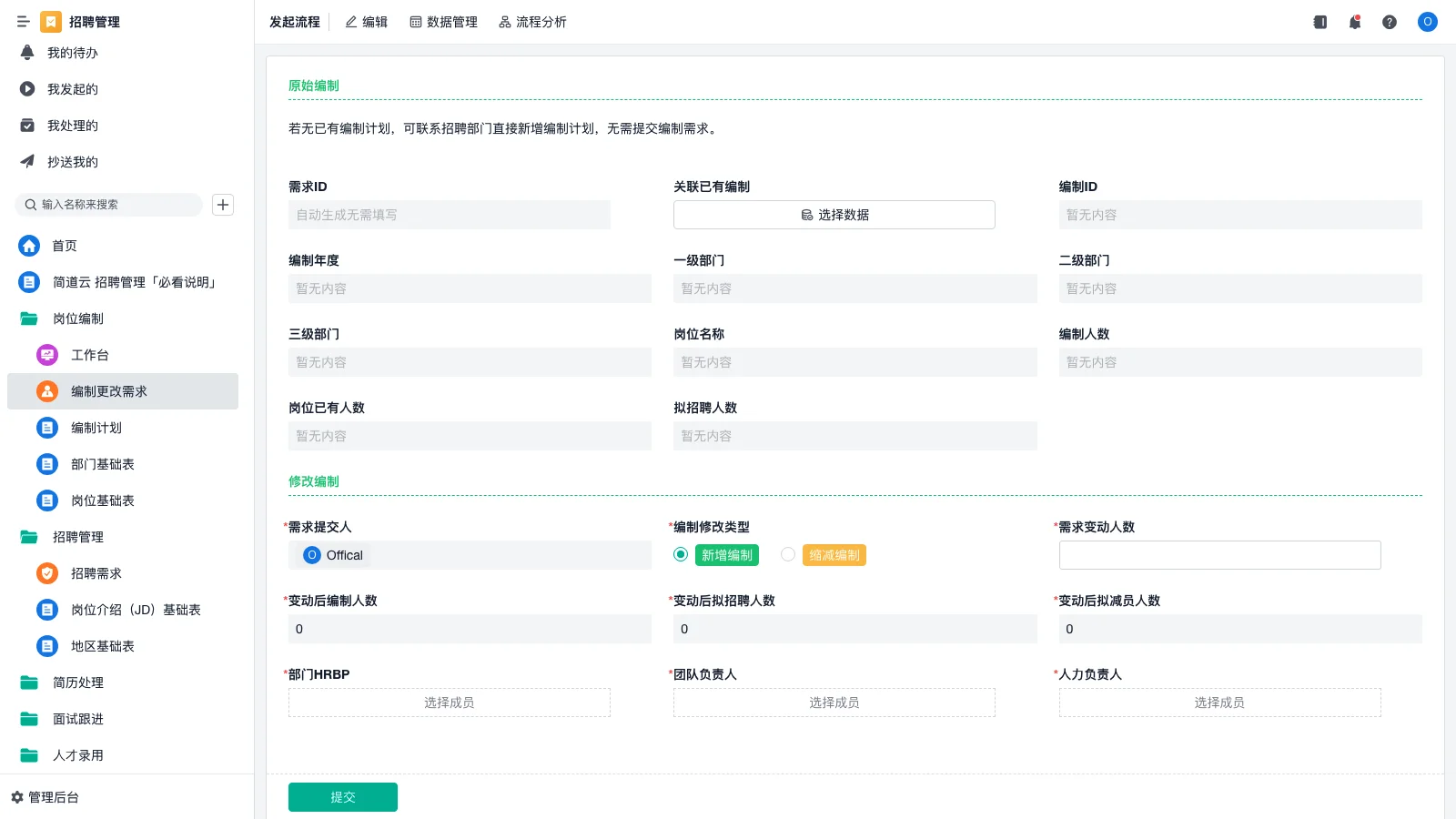Switch to the 数据管理 tab

(x=443, y=22)
